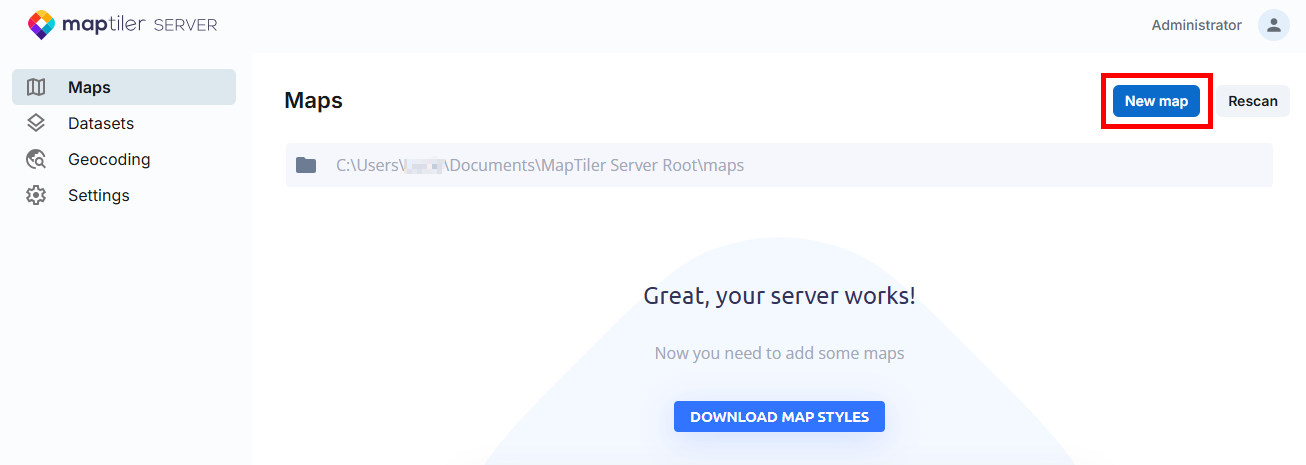Image resolution: width=1306 pixels, height=465 pixels.
Task: Go to Datasets label in the sidebar
Action: click(x=100, y=123)
